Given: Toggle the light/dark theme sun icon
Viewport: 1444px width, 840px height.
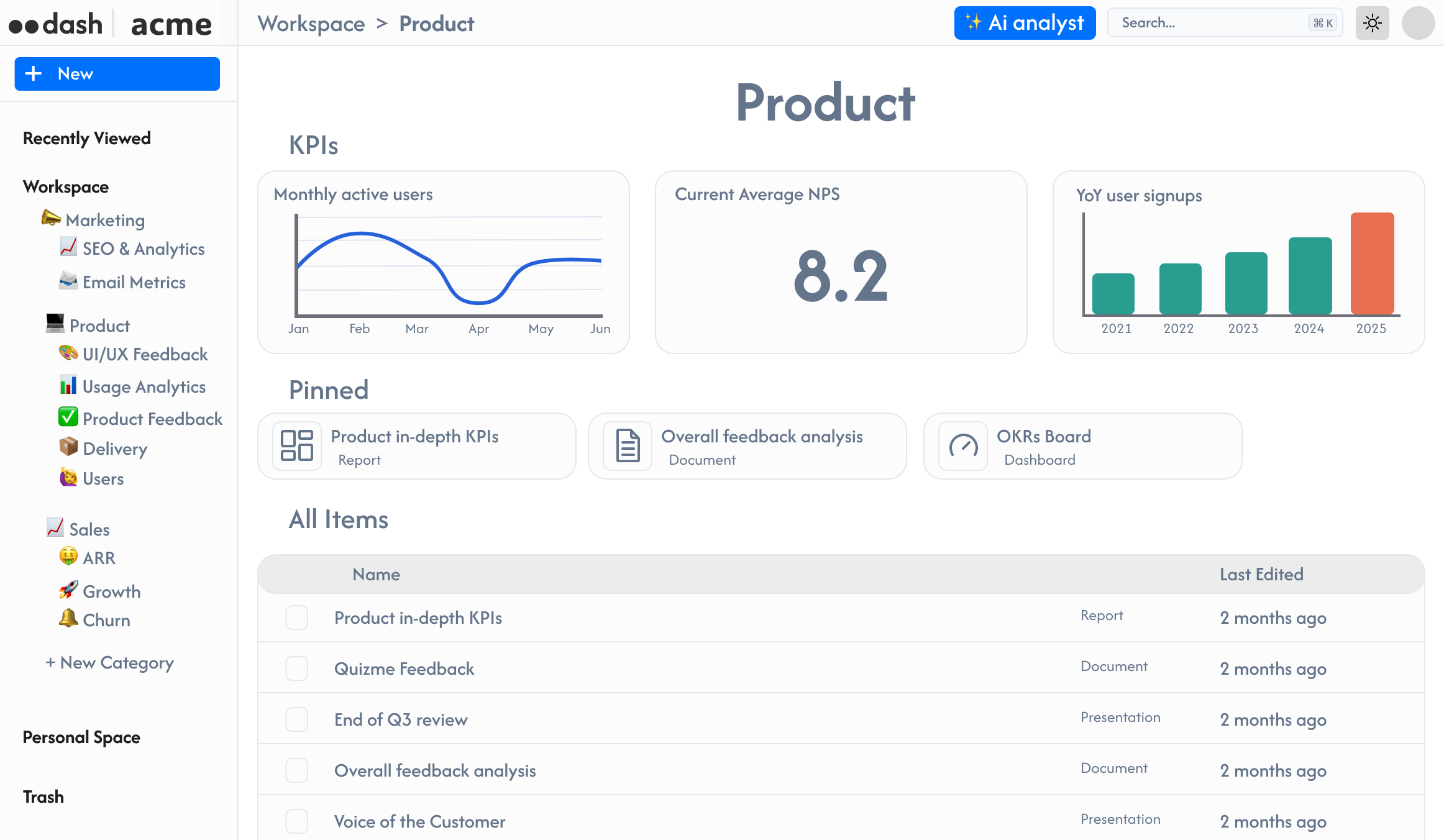Looking at the screenshot, I should point(1372,23).
